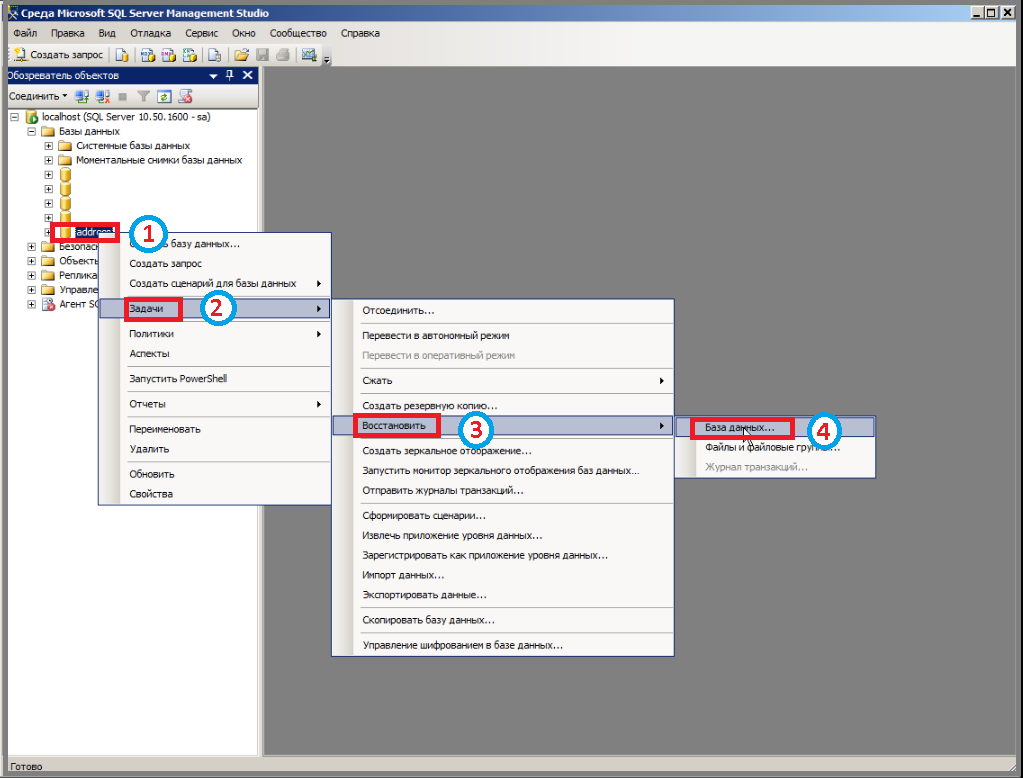The image size is (1023, 778).
Task: Choose Отсоединить… in the tasks submenu
Action: tap(503, 311)
